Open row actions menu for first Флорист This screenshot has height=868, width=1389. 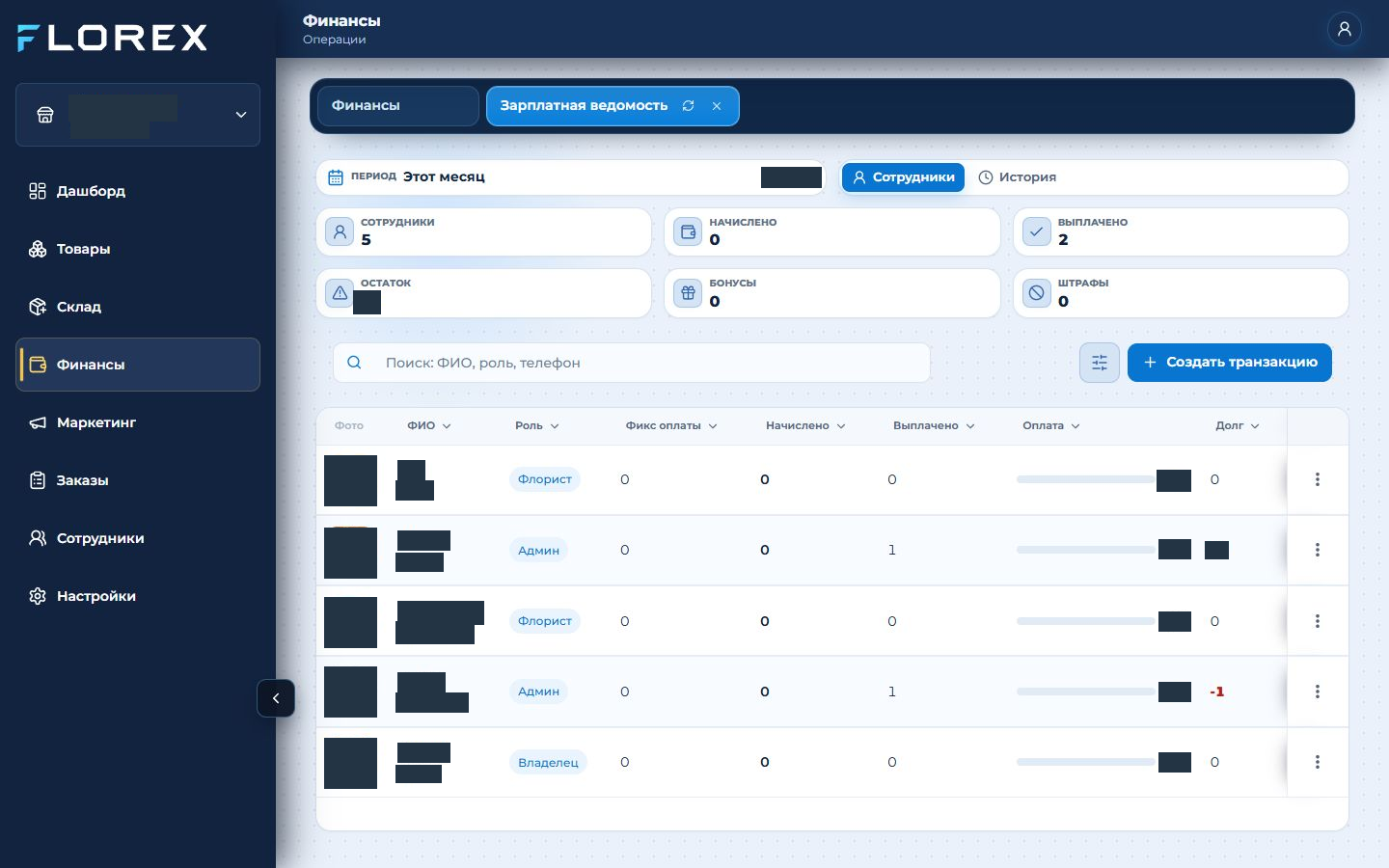click(1318, 479)
